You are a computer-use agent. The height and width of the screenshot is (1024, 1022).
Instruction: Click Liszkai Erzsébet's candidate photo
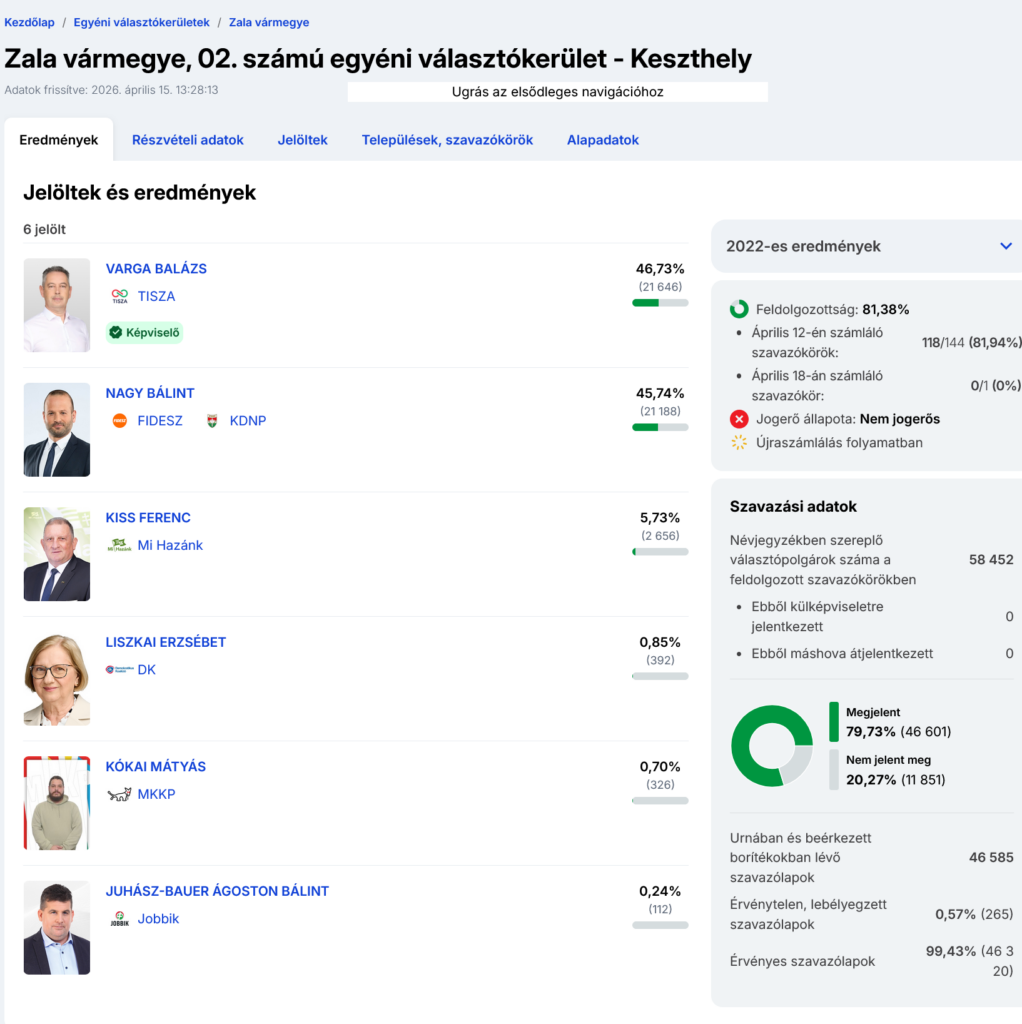pyautogui.click(x=57, y=680)
